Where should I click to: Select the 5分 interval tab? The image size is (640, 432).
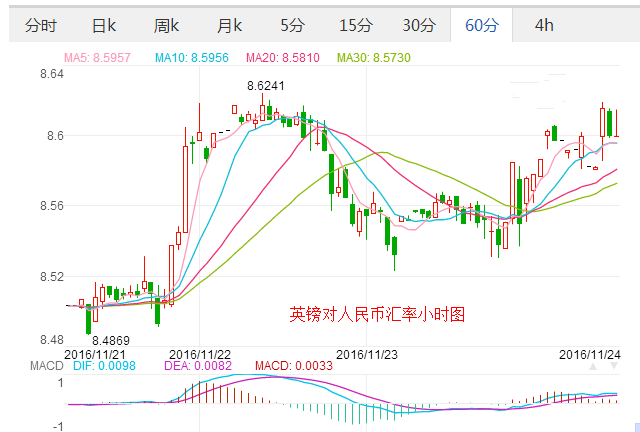tap(292, 25)
